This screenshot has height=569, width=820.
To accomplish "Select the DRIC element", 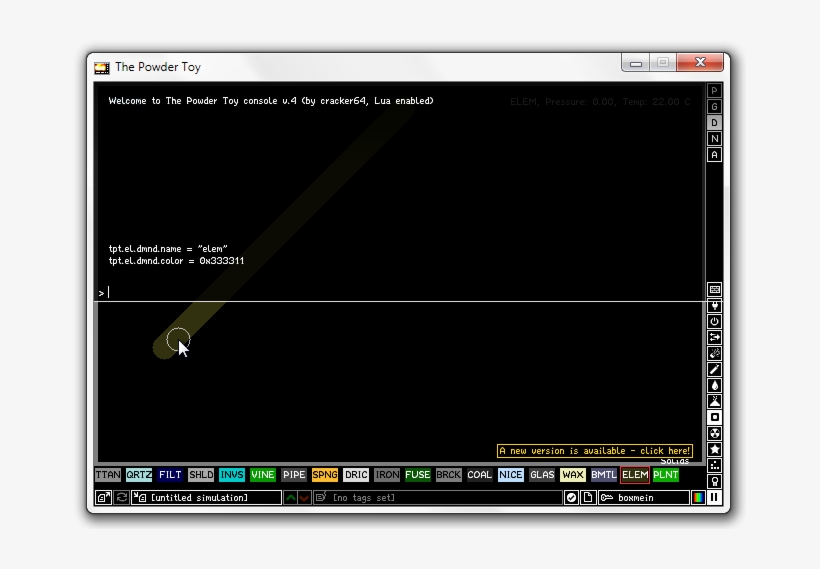I will 356,475.
